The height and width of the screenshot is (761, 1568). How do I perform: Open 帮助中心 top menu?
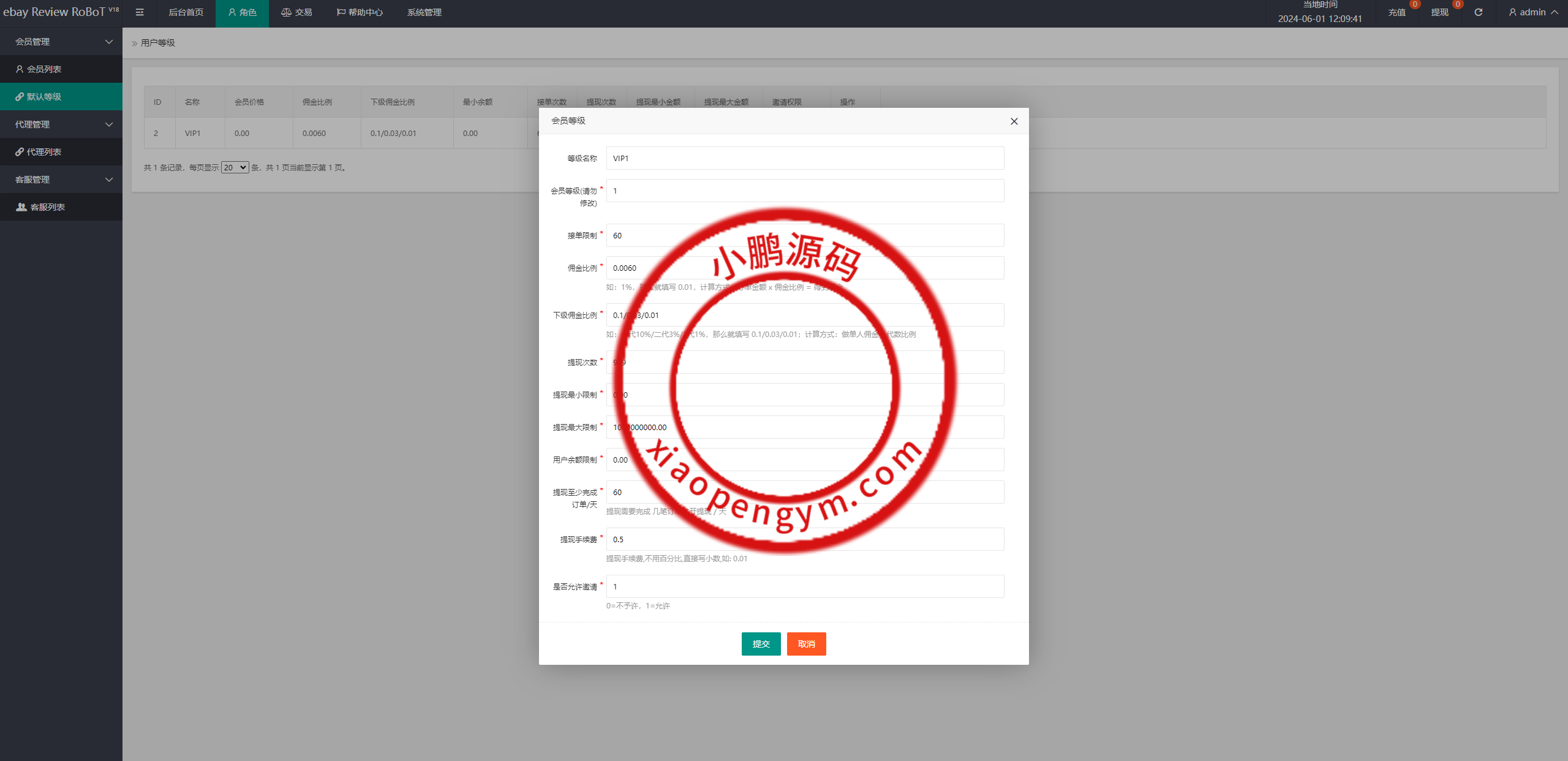coord(360,12)
